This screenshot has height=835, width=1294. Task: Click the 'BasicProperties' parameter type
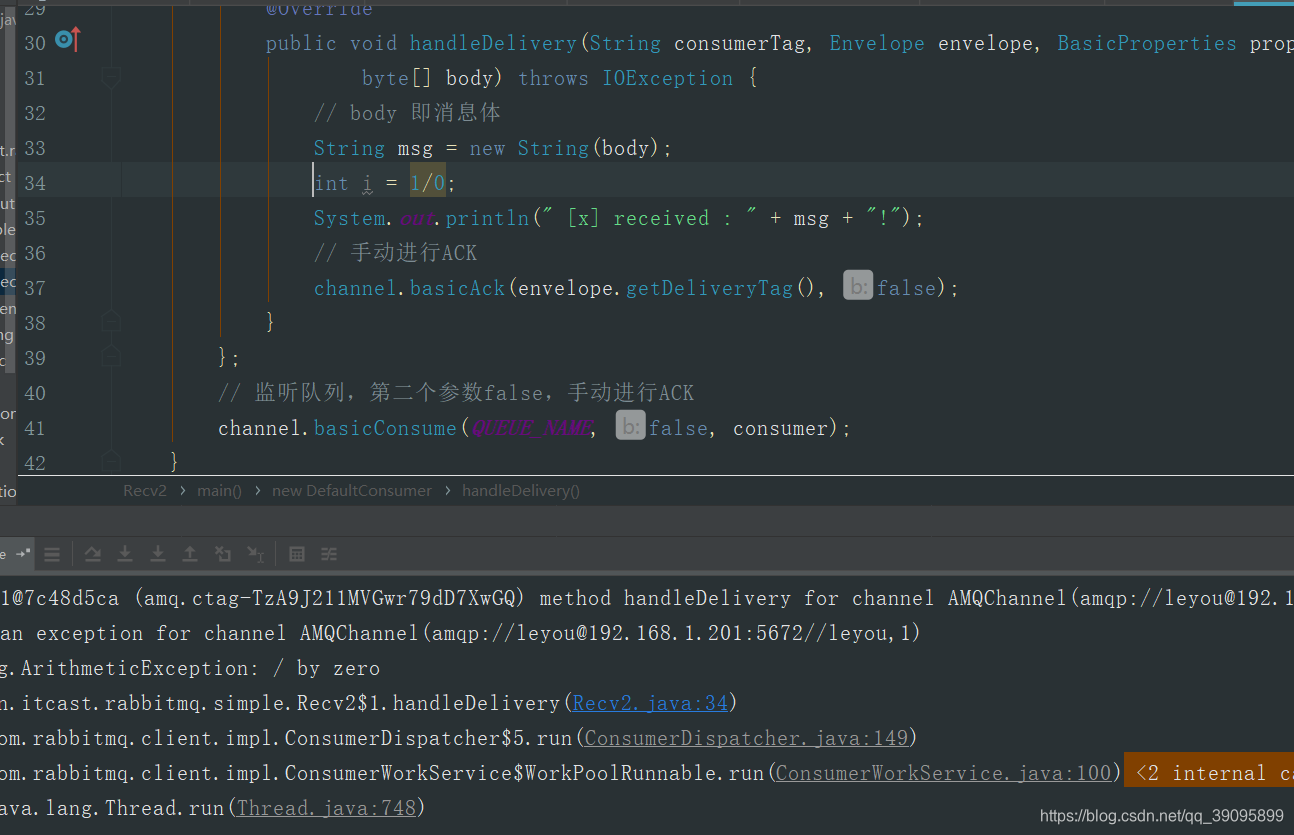click(1147, 43)
